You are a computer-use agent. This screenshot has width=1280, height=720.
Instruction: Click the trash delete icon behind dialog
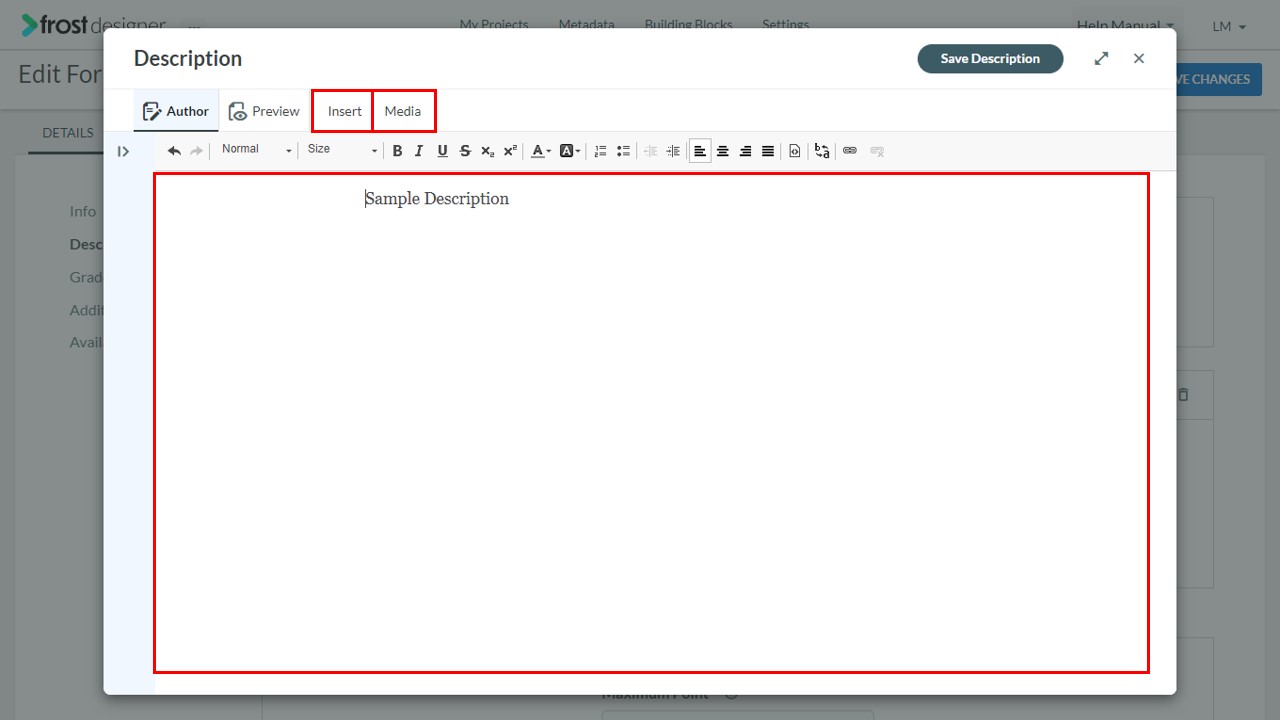point(1183,394)
